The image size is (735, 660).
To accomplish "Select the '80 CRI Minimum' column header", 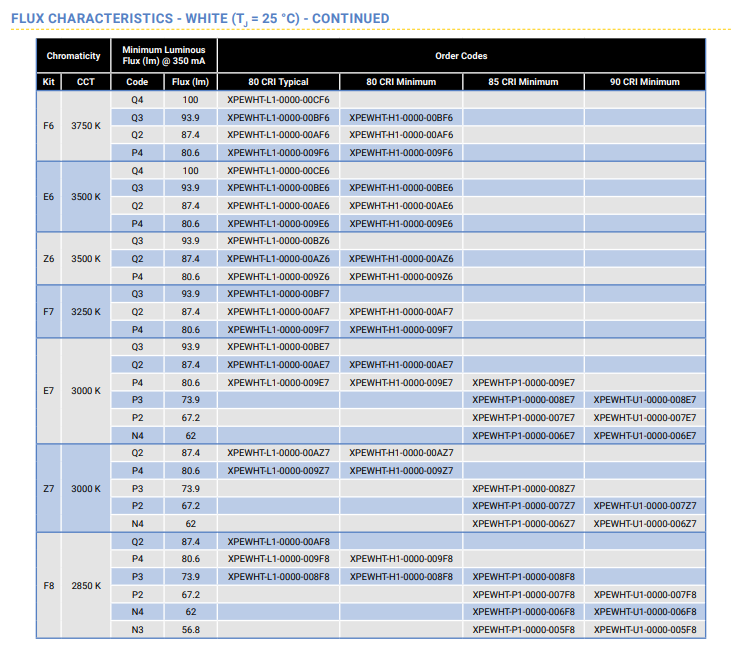I will click(401, 82).
